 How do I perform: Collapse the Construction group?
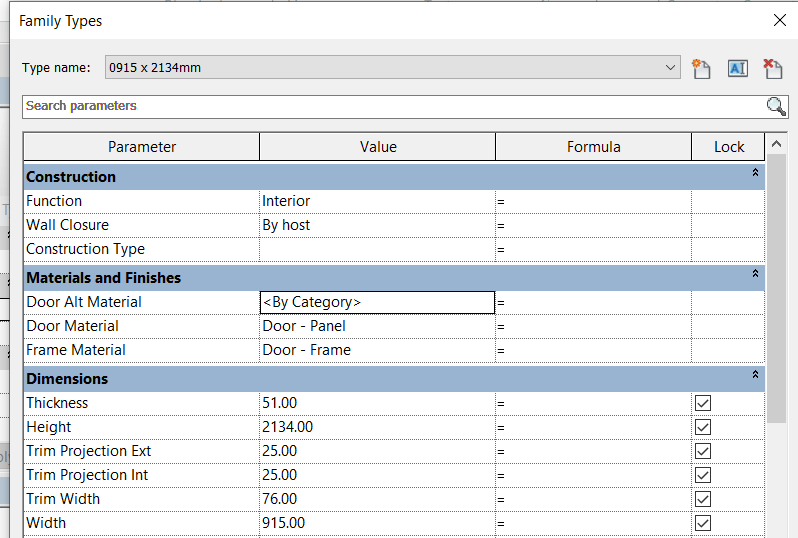coord(755,173)
